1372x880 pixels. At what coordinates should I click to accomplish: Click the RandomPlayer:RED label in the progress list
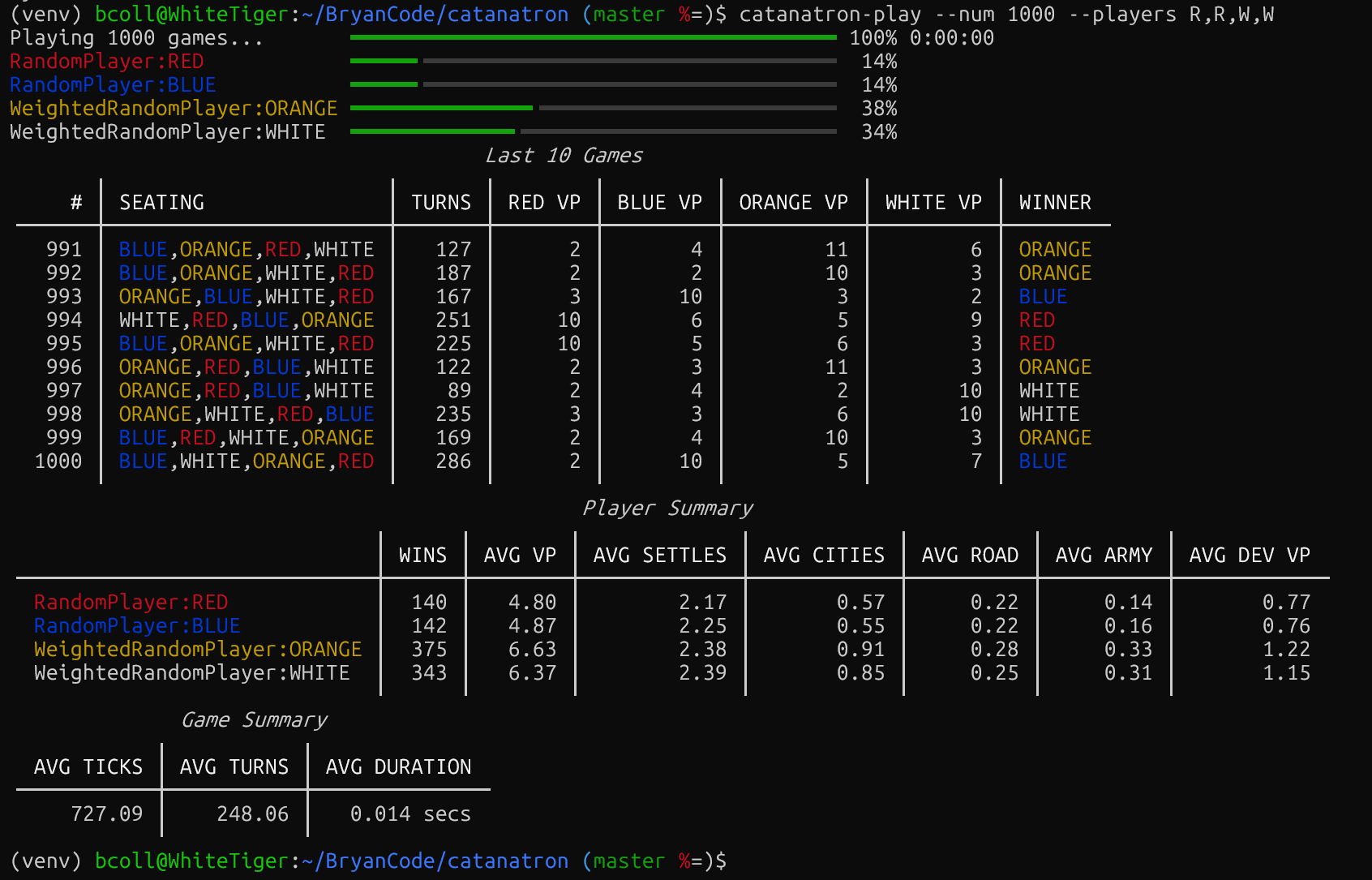tap(106, 62)
